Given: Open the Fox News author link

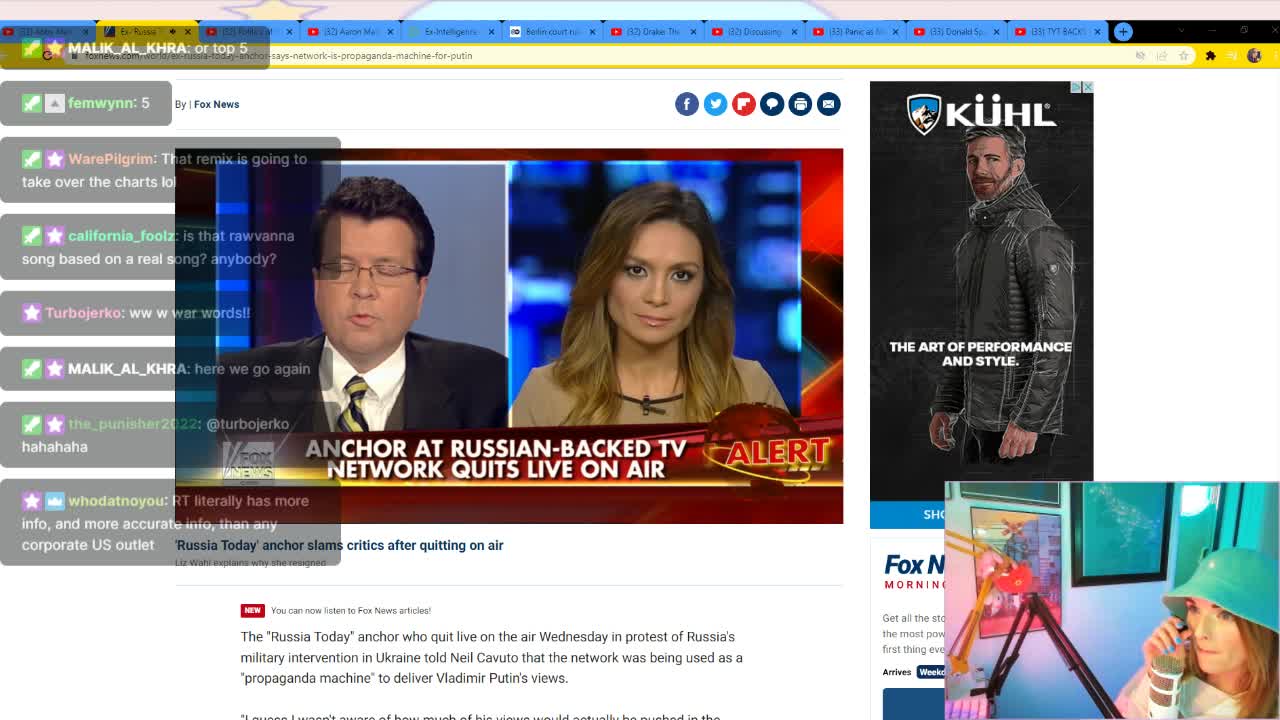Looking at the screenshot, I should [x=216, y=104].
